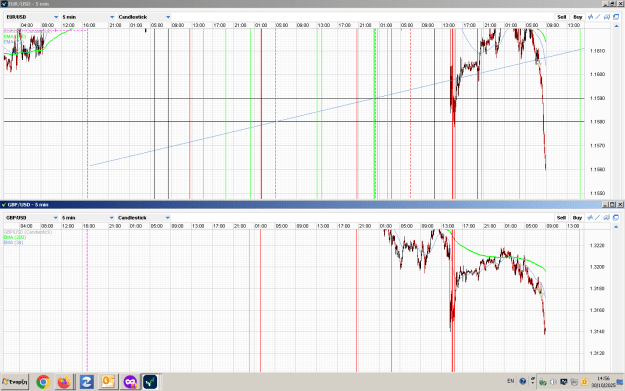Click Buy button on EUR/USD chart
Image resolution: width=625 pixels, height=391 pixels.
tap(578, 17)
